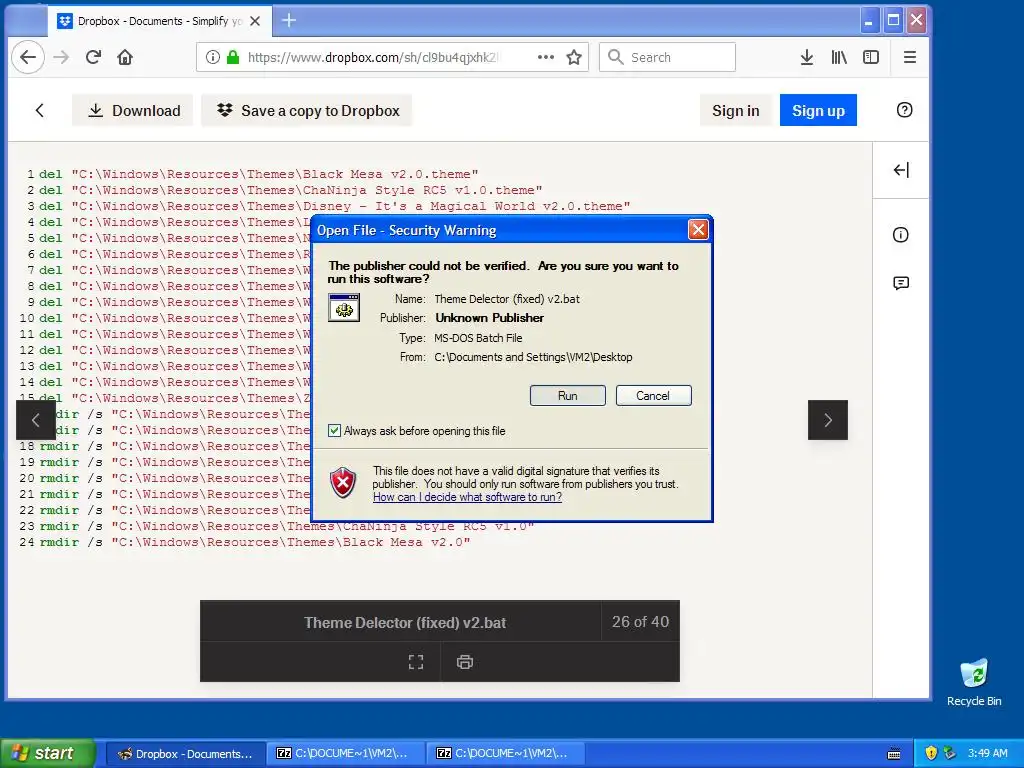The height and width of the screenshot is (768, 1024).
Task: Click the dropbox.com URL address field
Action: [x=372, y=57]
